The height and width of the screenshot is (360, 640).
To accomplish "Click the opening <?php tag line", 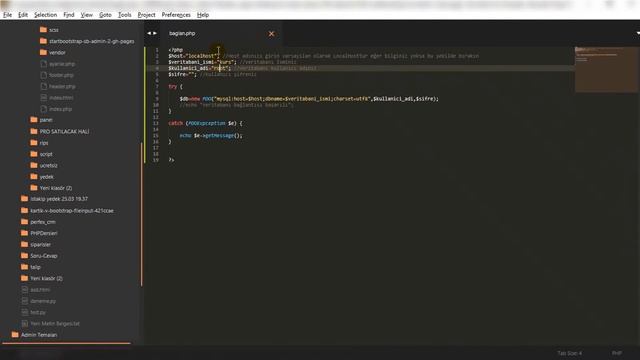I will [176, 50].
